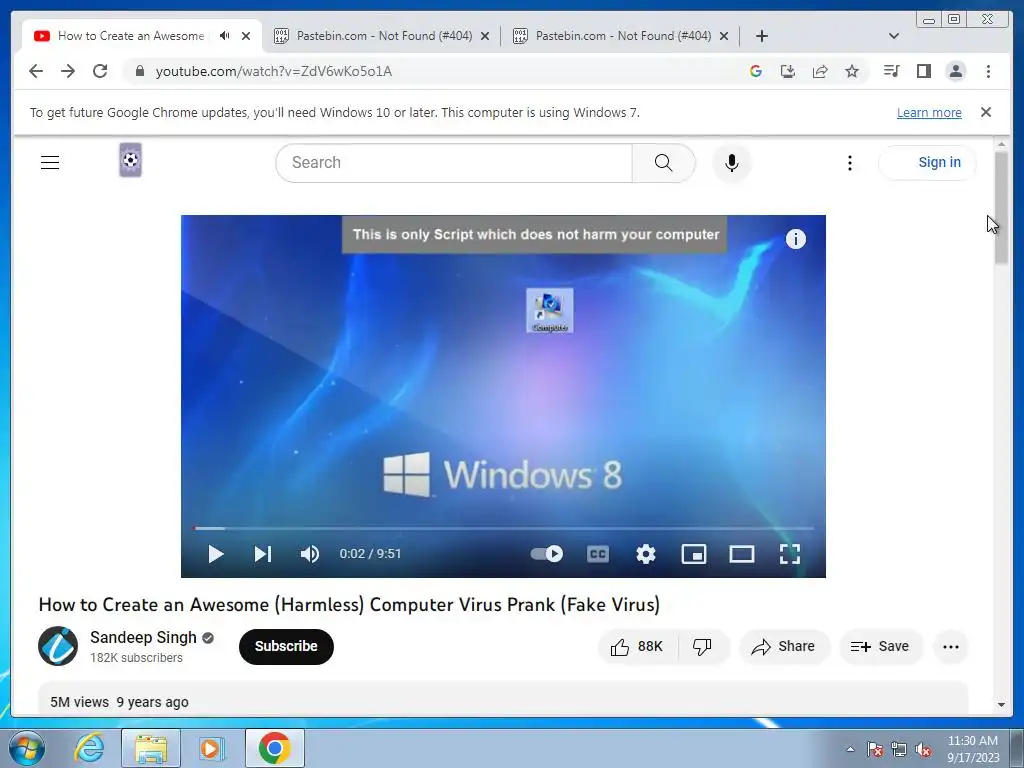Click the Action Center flag icon
Viewport: 1024px width, 768px height.
click(875, 749)
